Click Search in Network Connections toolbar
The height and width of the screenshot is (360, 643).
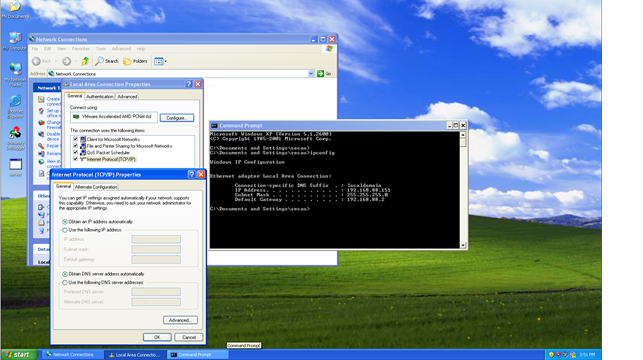click(107, 61)
